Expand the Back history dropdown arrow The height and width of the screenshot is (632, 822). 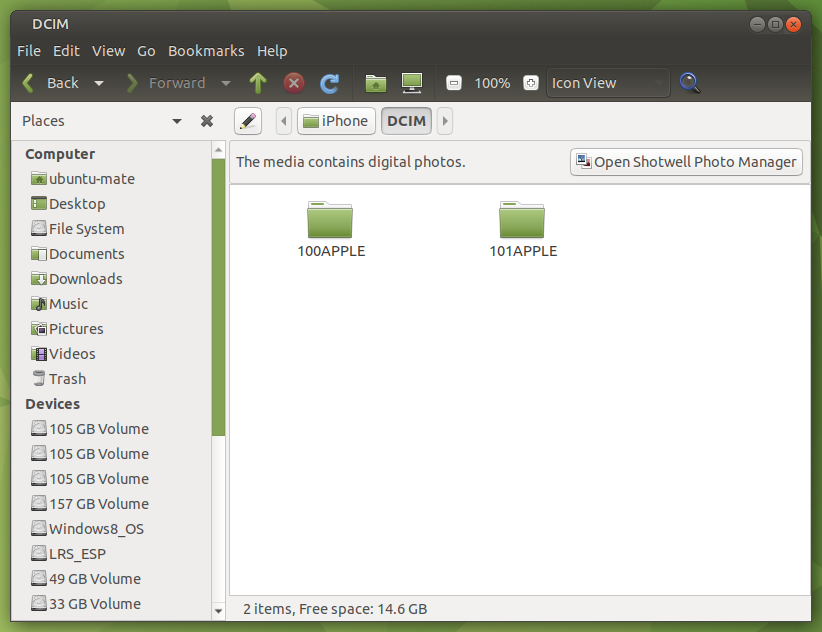pos(98,83)
